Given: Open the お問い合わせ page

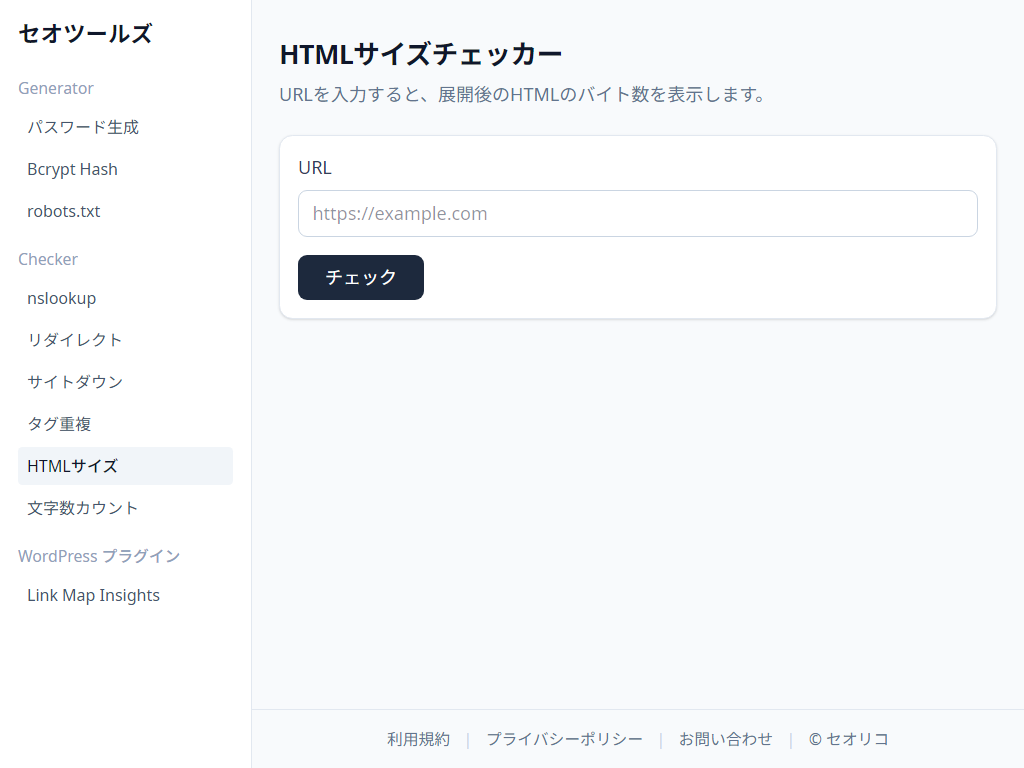Looking at the screenshot, I should [x=726, y=739].
